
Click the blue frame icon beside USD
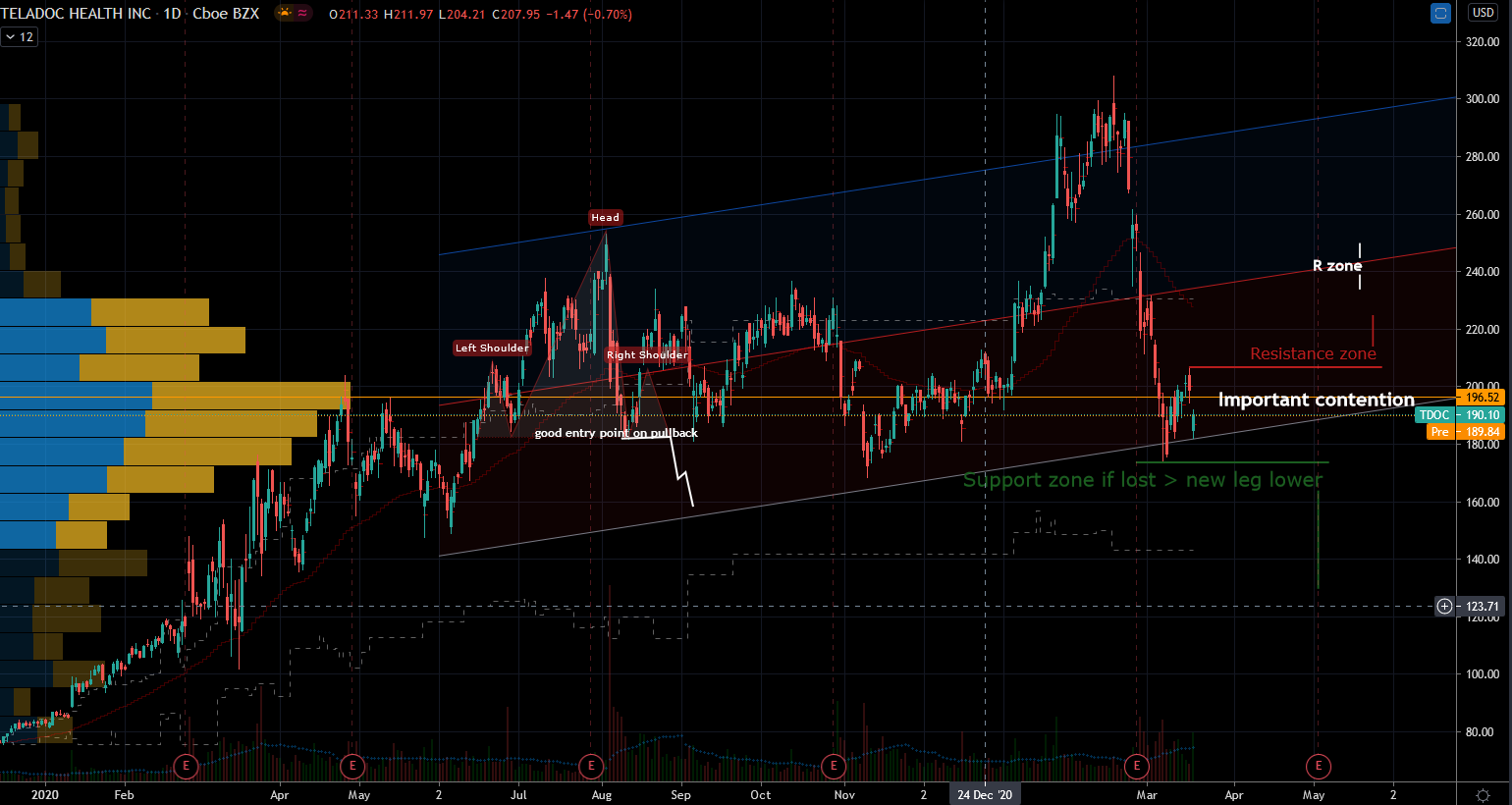tap(1440, 14)
